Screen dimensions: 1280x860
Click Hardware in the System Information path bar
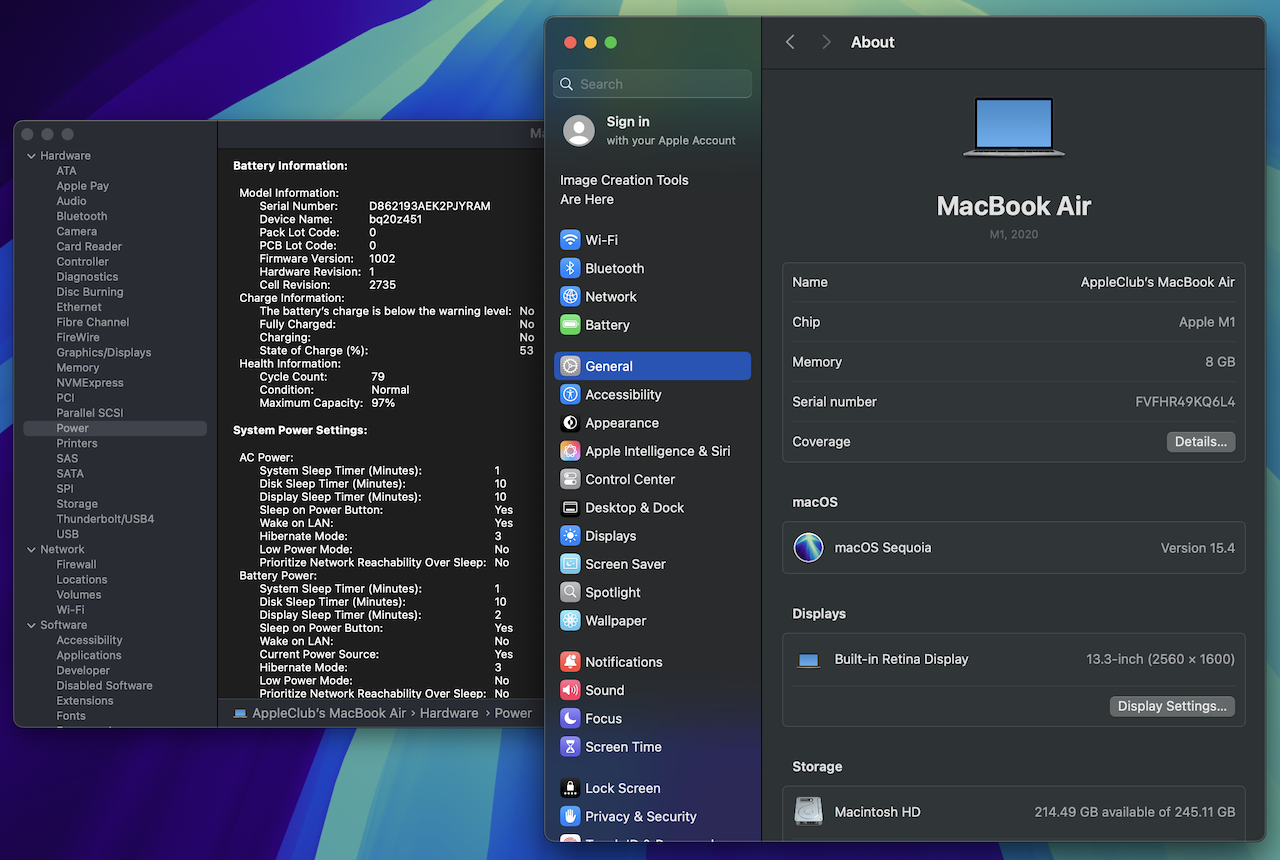click(449, 713)
